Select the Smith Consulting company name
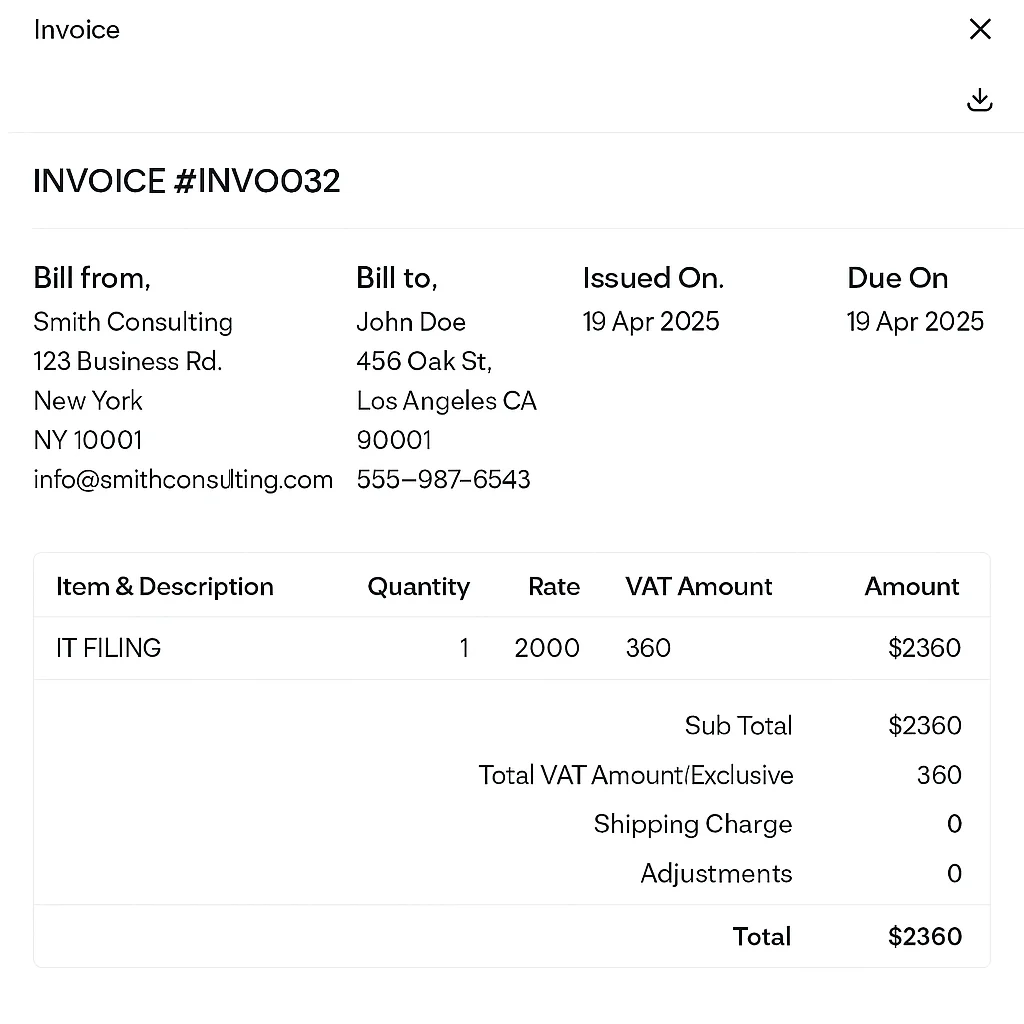 [x=133, y=322]
